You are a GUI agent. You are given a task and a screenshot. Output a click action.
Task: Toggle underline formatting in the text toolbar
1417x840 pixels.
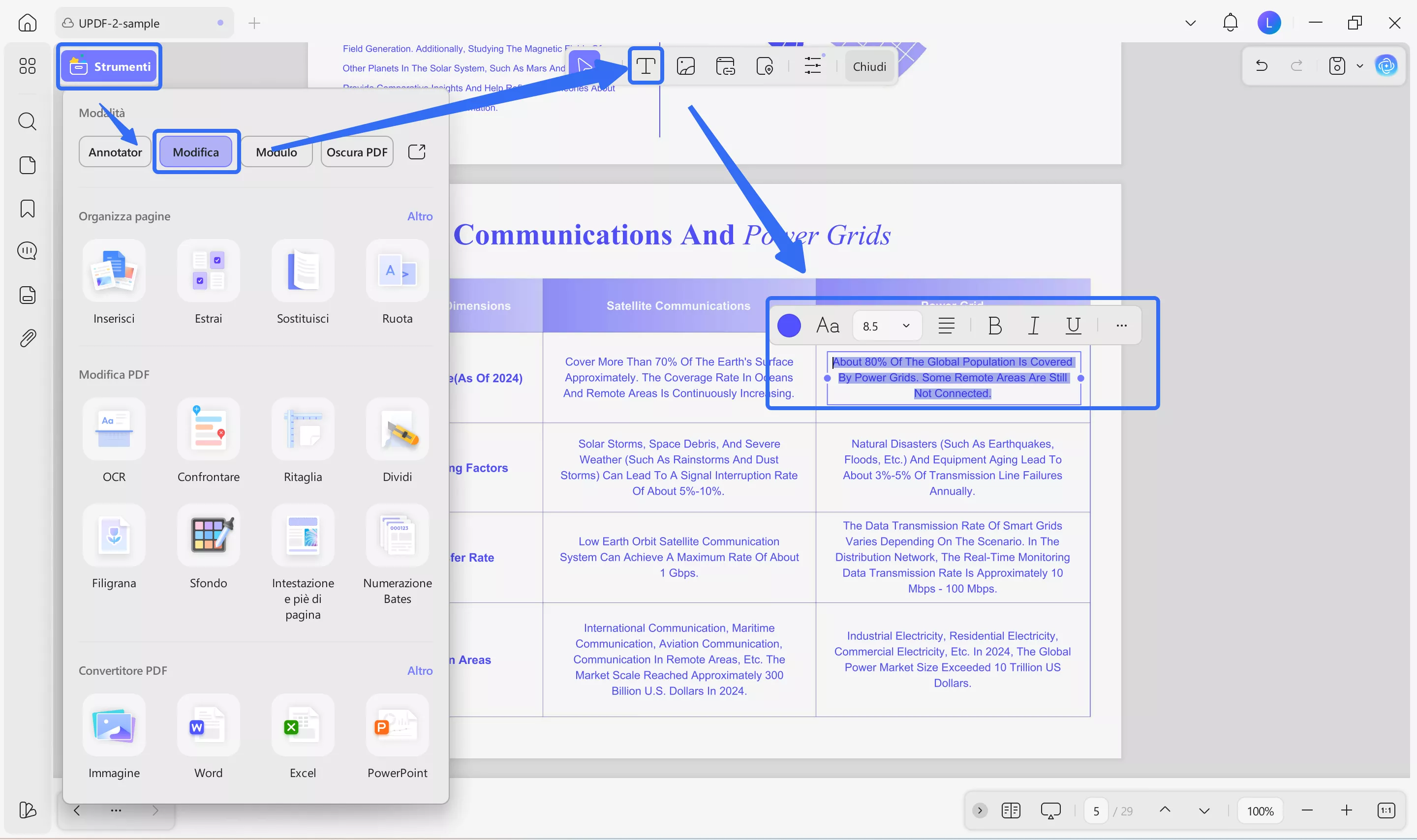(1072, 325)
